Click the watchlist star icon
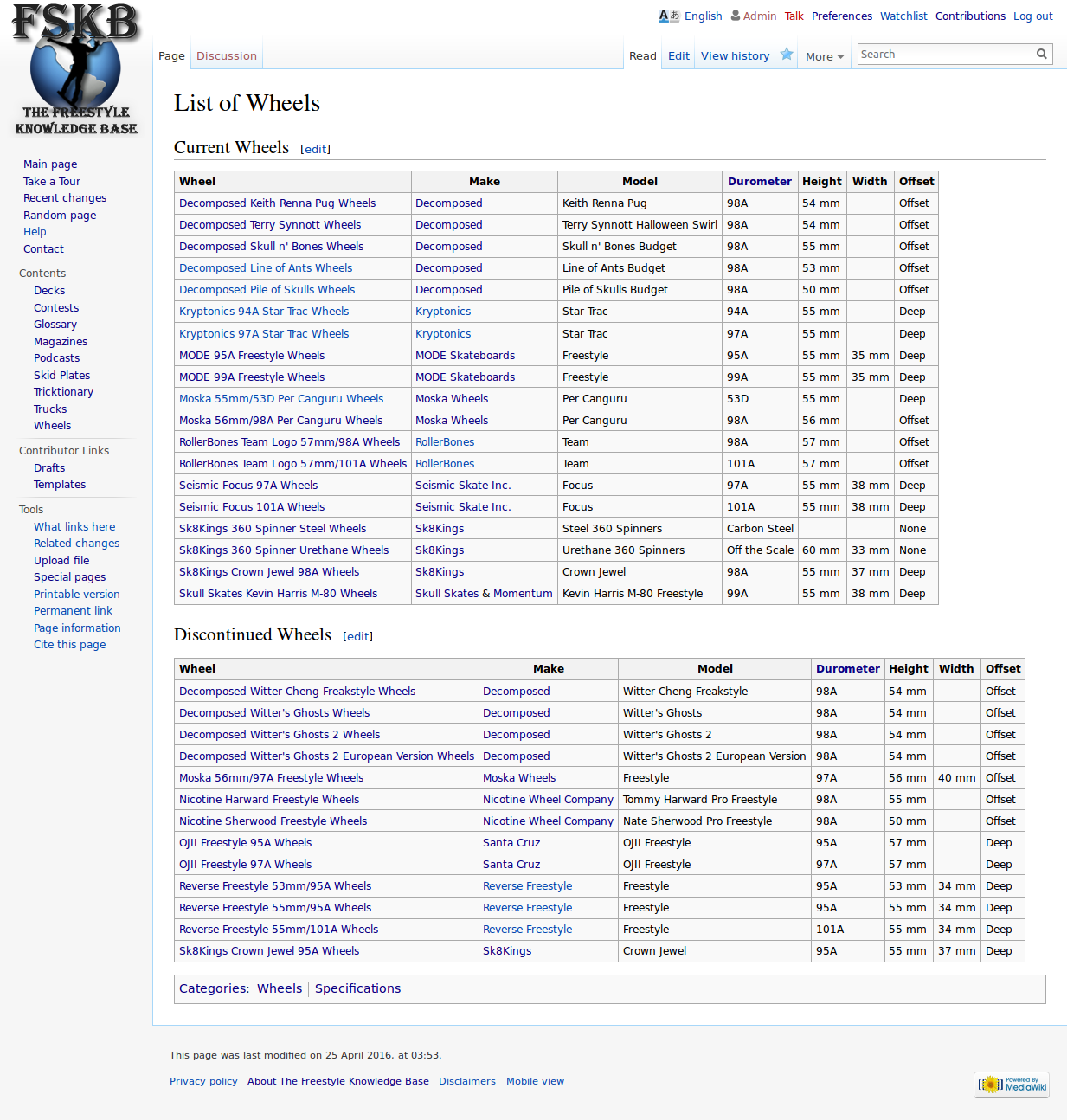This screenshot has width=1067, height=1120. pyautogui.click(x=787, y=55)
